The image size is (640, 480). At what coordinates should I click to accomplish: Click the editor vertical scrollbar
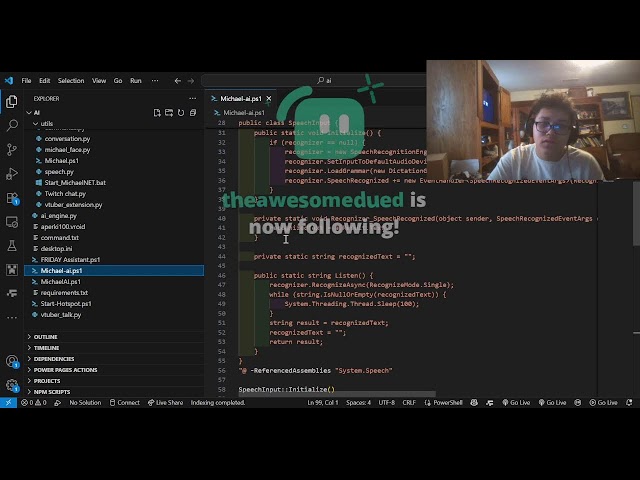click(x=636, y=214)
